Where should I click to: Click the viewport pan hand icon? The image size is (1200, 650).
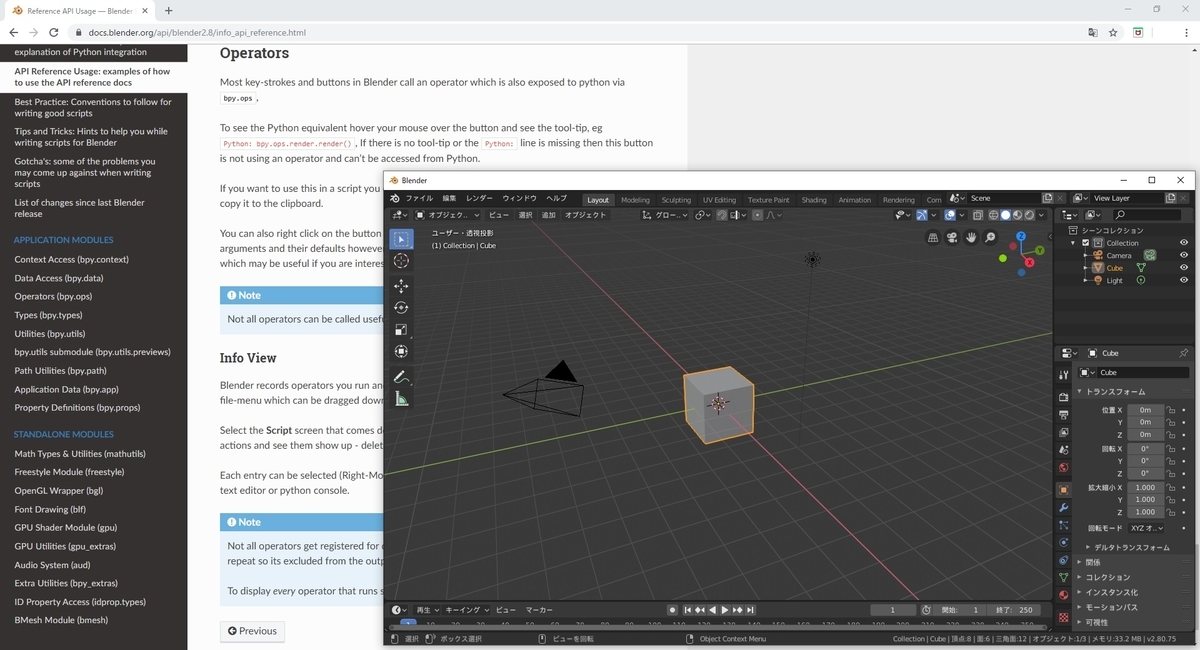971,238
